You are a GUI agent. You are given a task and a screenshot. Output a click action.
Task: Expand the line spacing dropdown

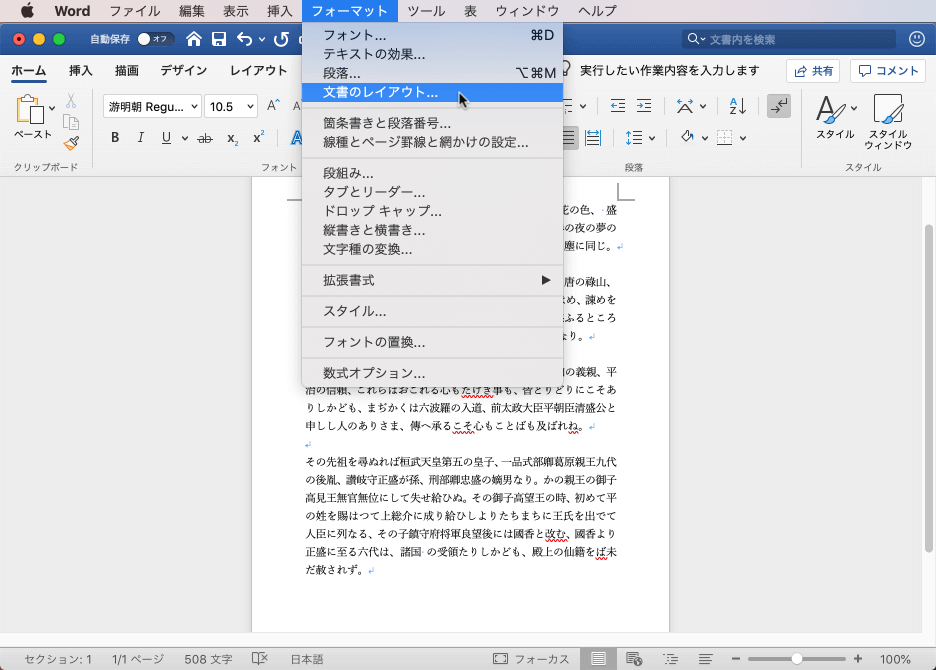(652, 138)
